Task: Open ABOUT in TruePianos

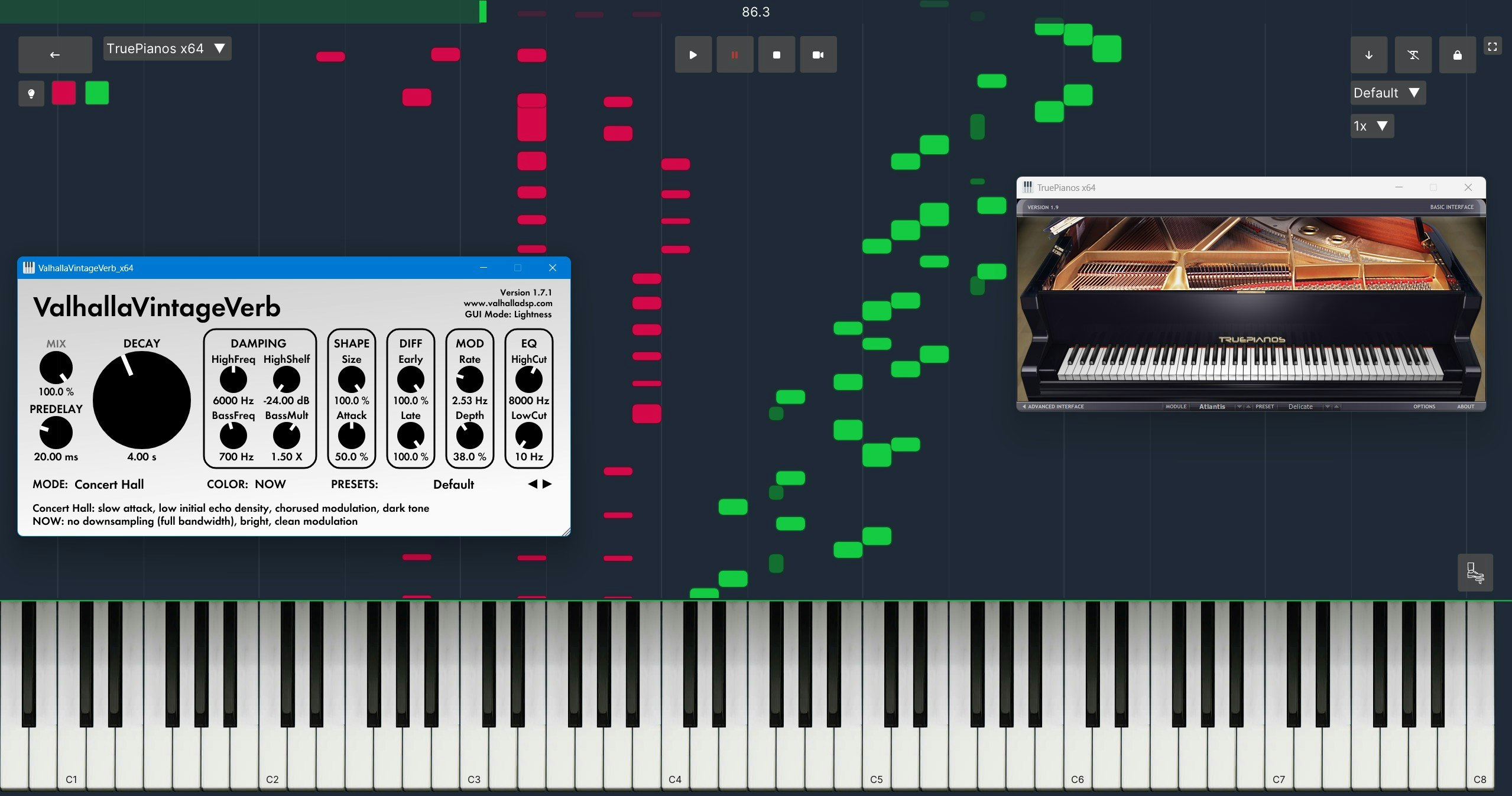Action: [1465, 407]
